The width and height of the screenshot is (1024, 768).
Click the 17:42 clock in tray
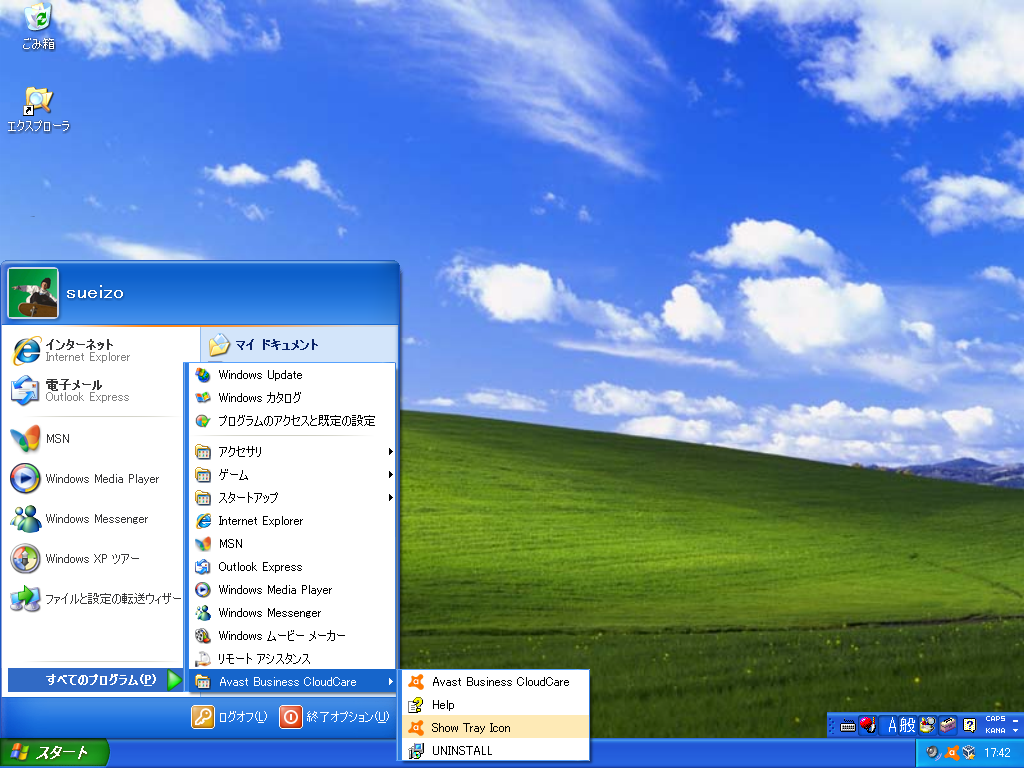pyautogui.click(x=997, y=753)
